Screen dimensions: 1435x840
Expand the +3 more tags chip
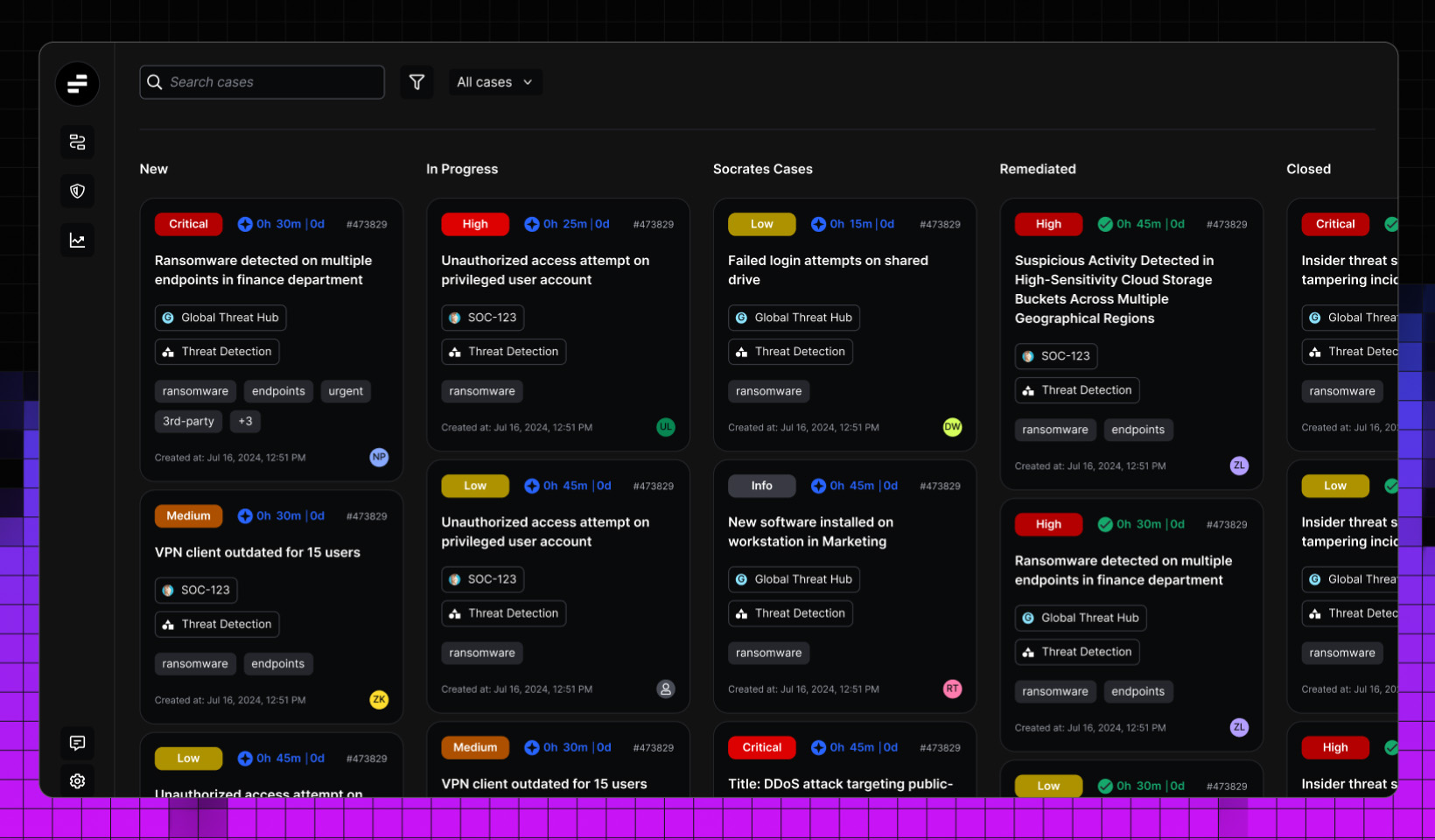(x=245, y=421)
